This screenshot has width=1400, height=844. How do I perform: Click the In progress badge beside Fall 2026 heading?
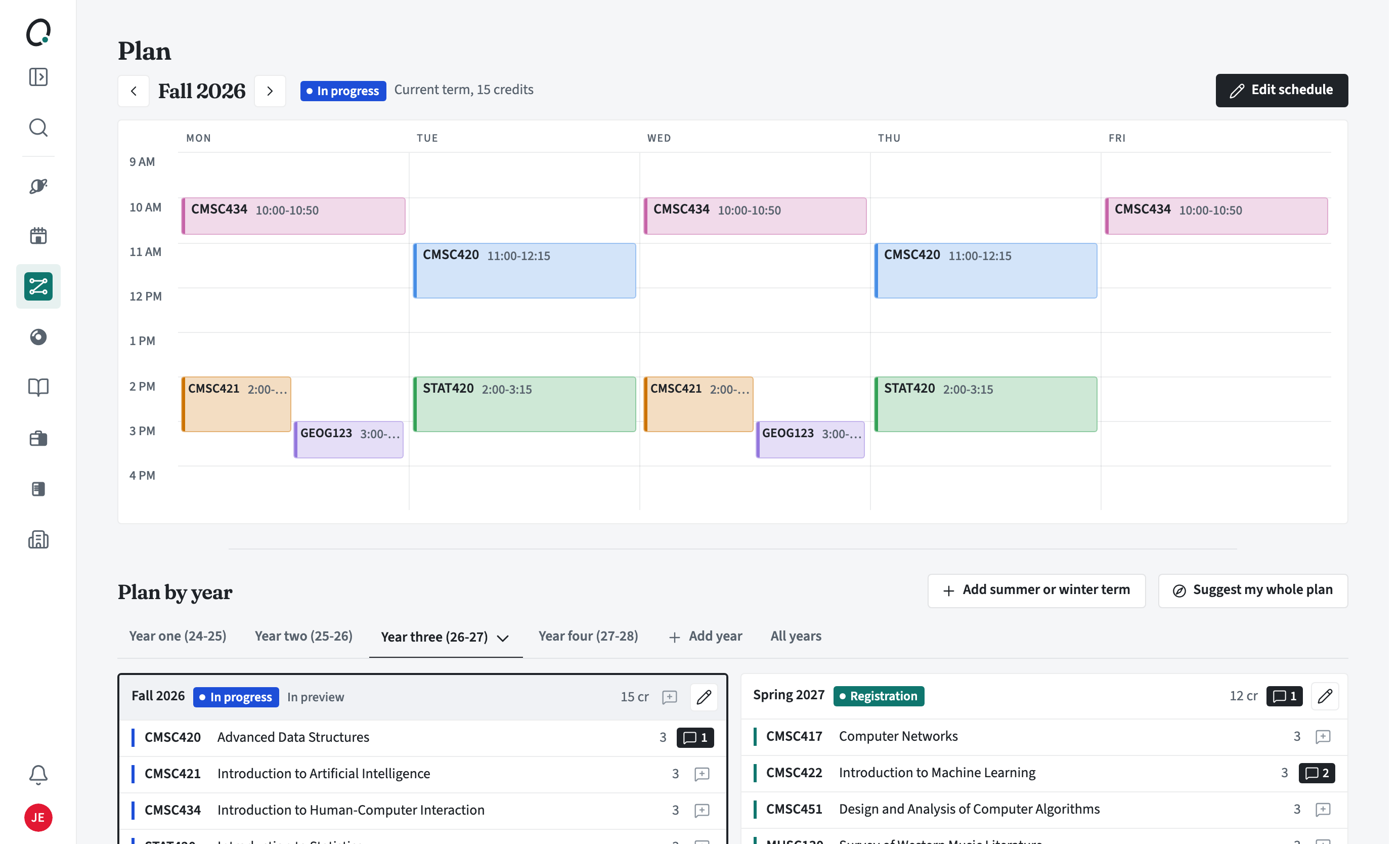tap(342, 91)
